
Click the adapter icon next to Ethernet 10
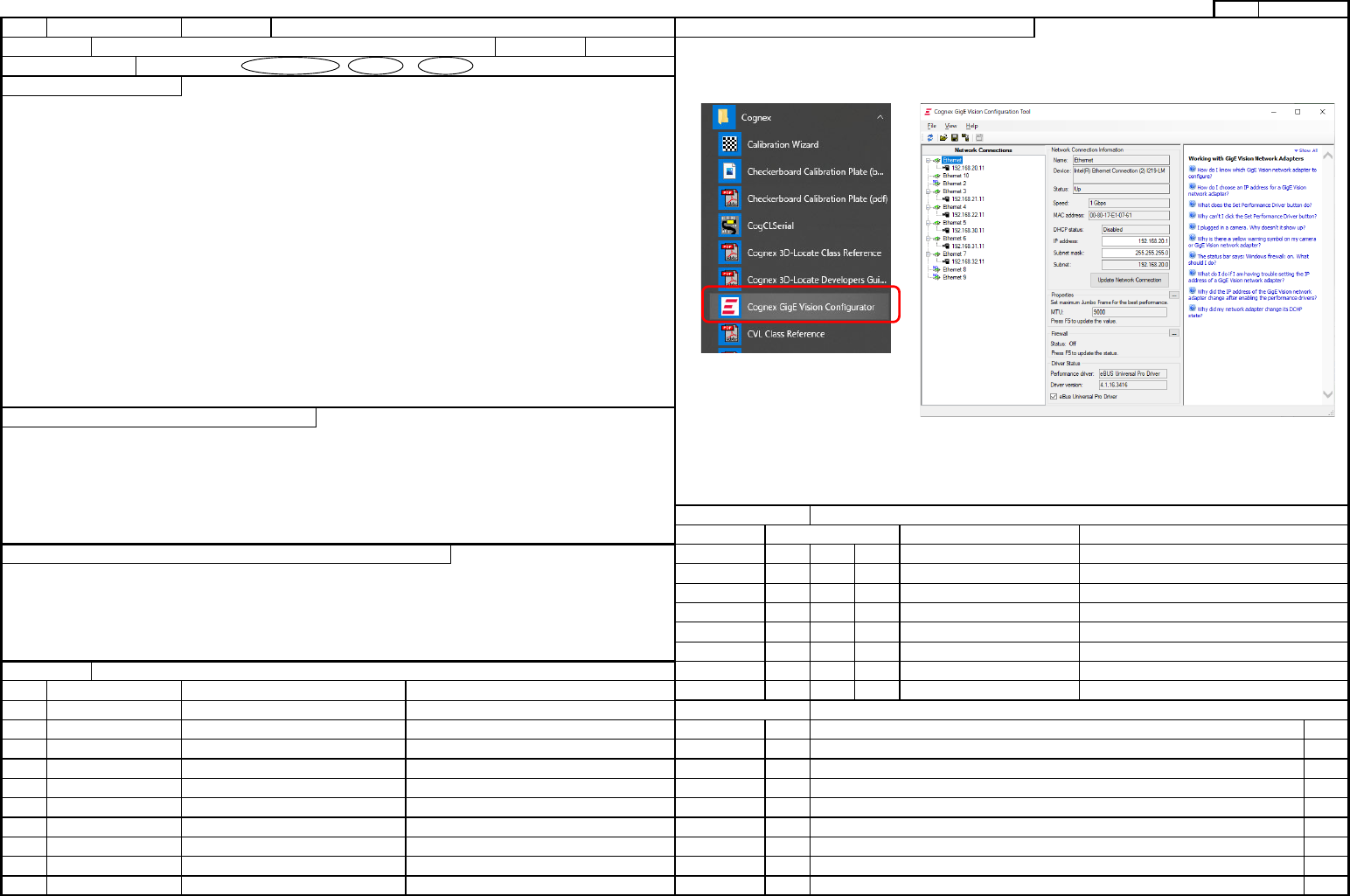click(x=937, y=176)
